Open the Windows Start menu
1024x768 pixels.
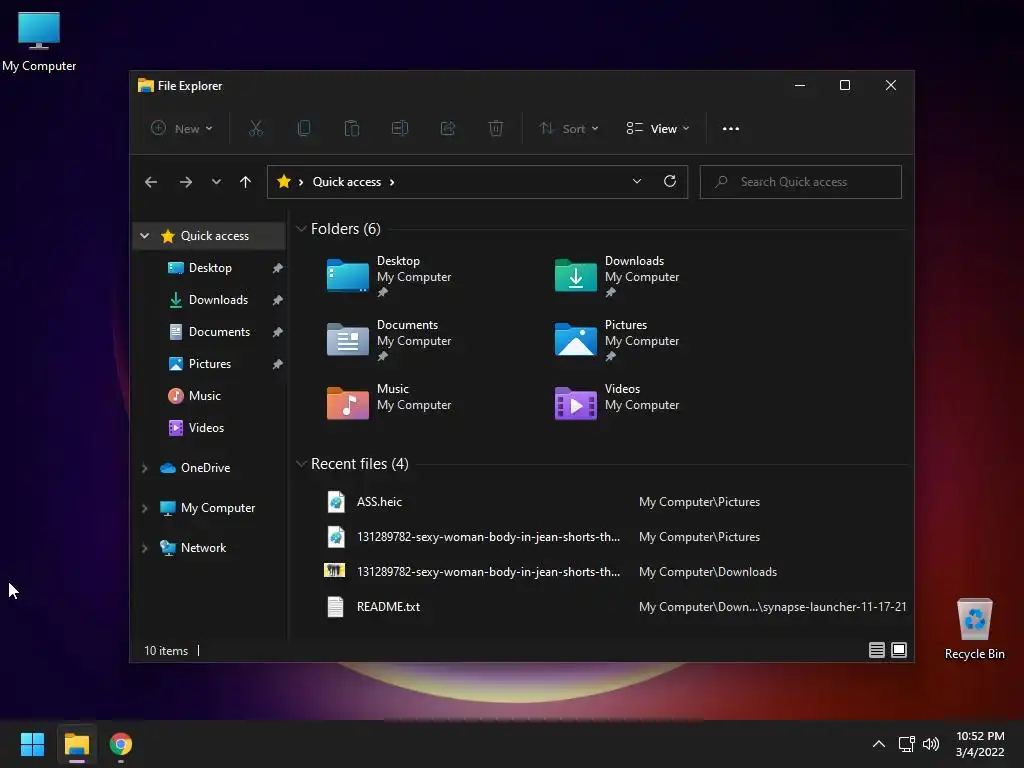pyautogui.click(x=32, y=744)
